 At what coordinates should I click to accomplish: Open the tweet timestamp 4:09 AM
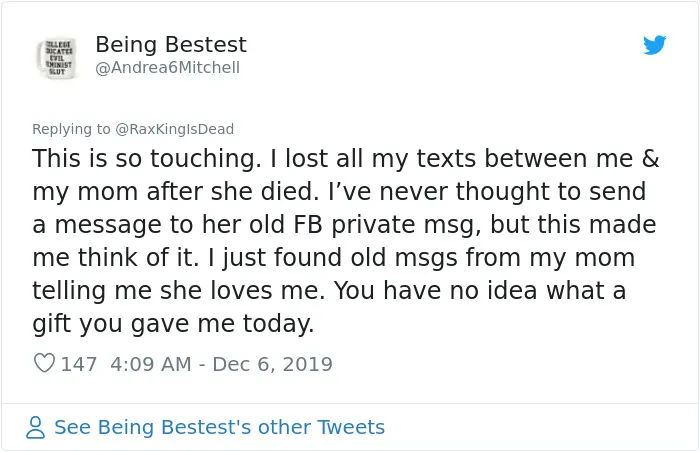point(151,364)
